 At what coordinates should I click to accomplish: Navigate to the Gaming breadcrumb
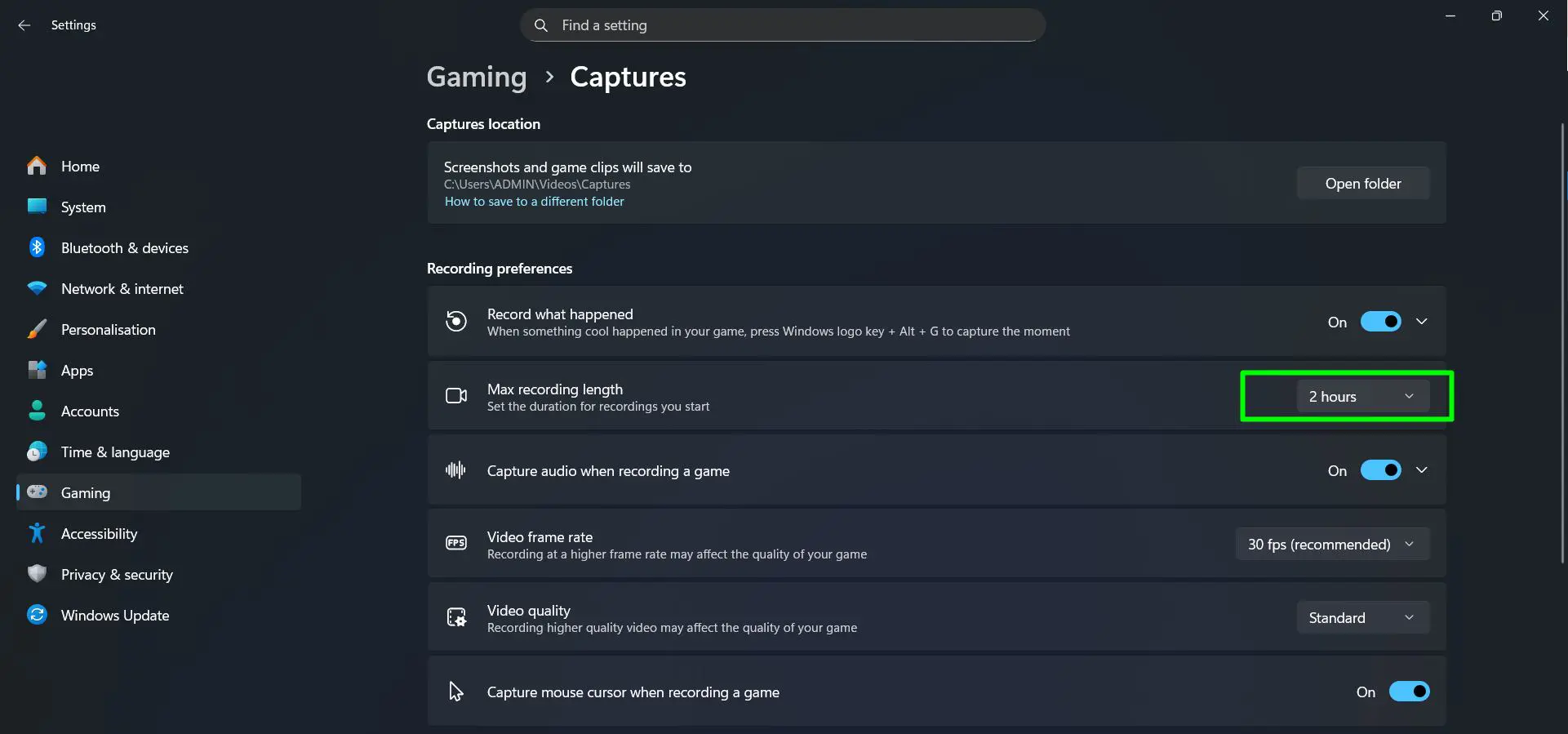pos(476,77)
